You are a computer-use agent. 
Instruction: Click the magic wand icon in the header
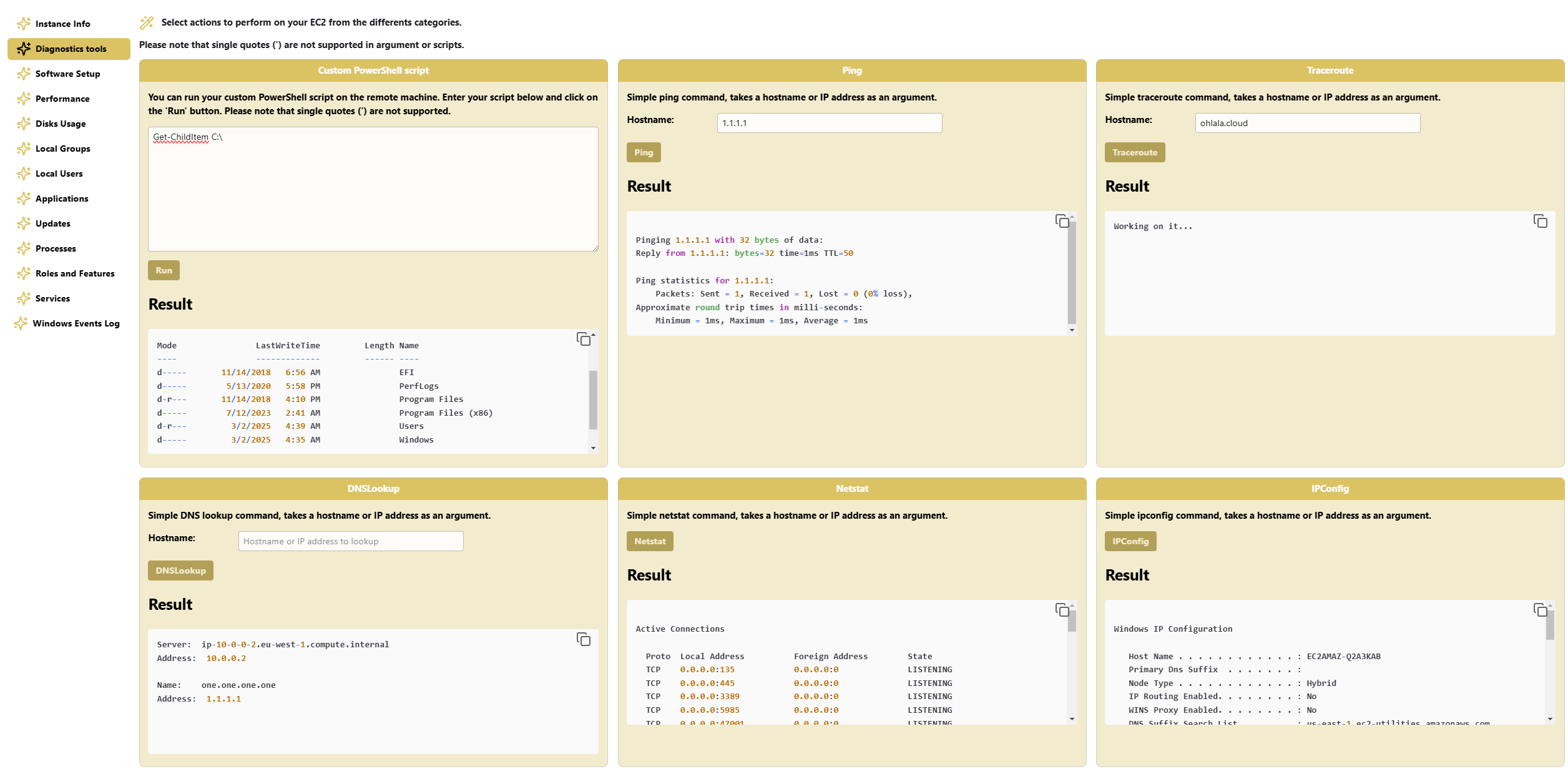pos(147,23)
